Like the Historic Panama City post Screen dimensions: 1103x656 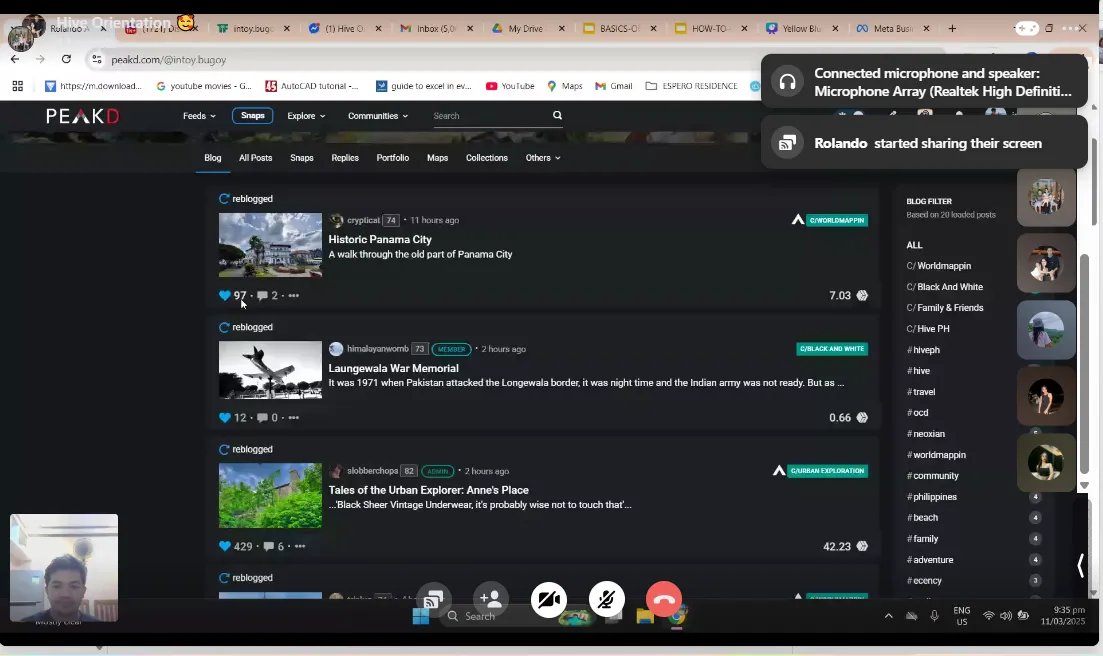(224, 295)
